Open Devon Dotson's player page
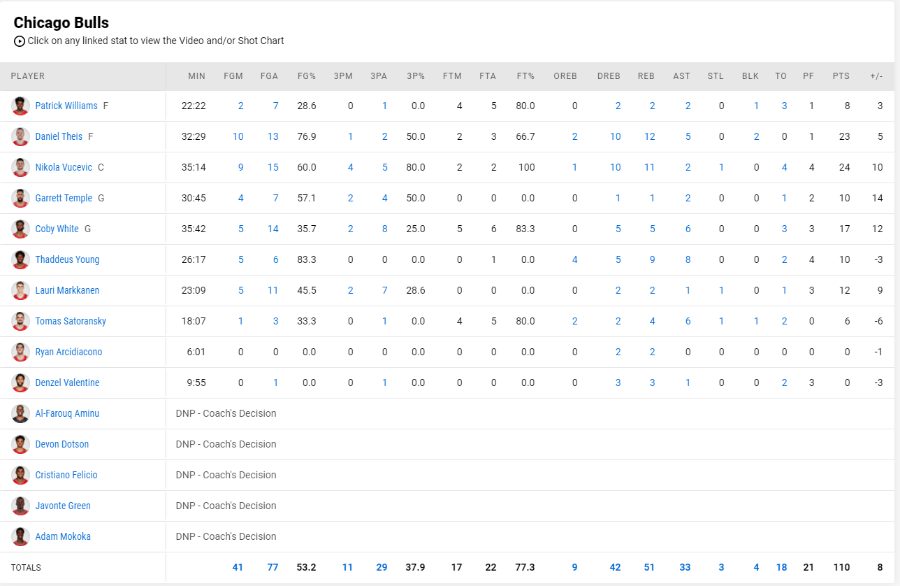Image resolution: width=900 pixels, height=586 pixels. pyautogui.click(x=62, y=444)
